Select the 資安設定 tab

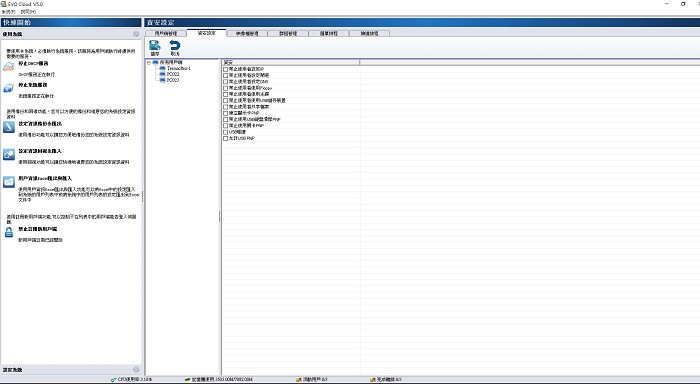(207, 33)
